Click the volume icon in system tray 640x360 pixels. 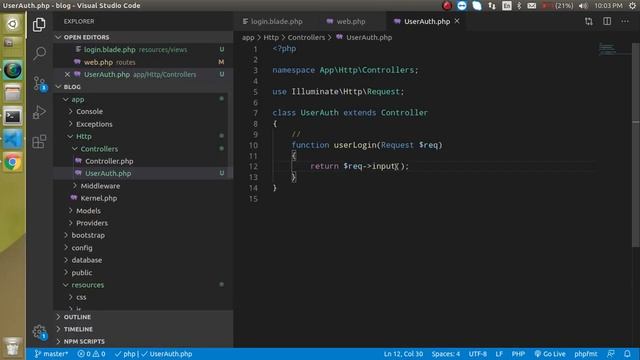(x=583, y=6)
